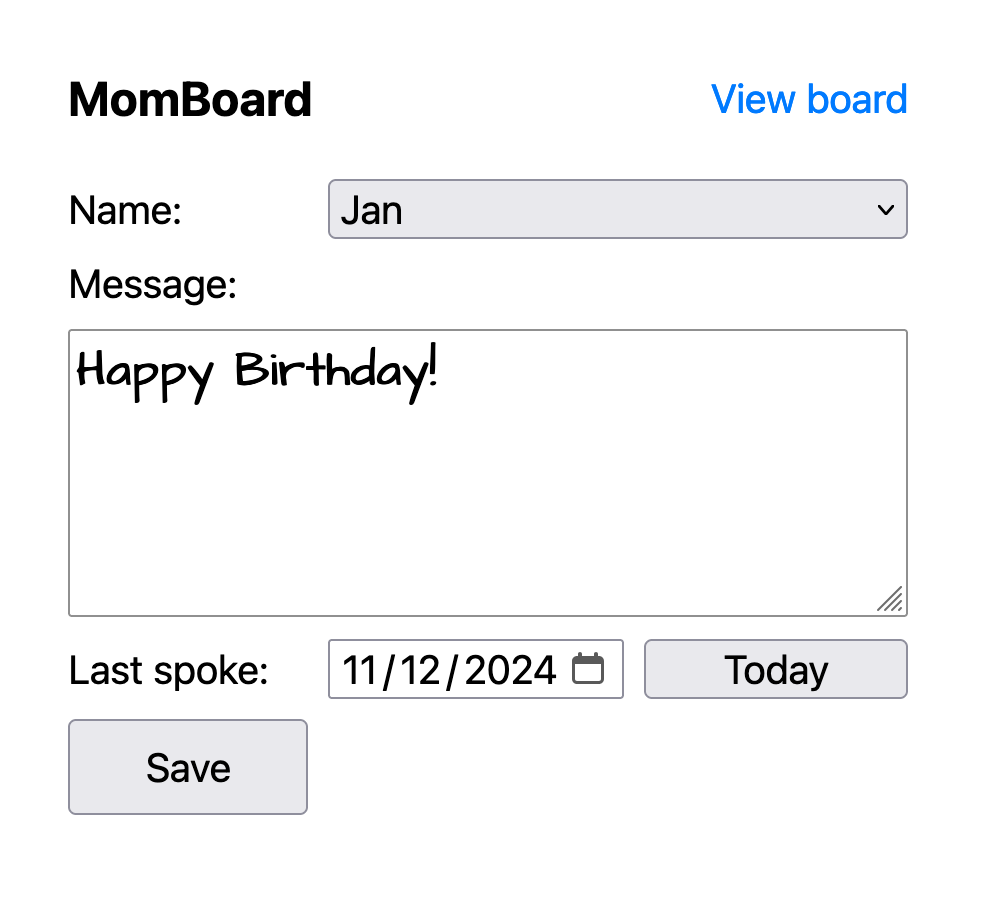The width and height of the screenshot is (990, 900).
Task: Click the textarea resize handle icon
Action: tap(891, 600)
